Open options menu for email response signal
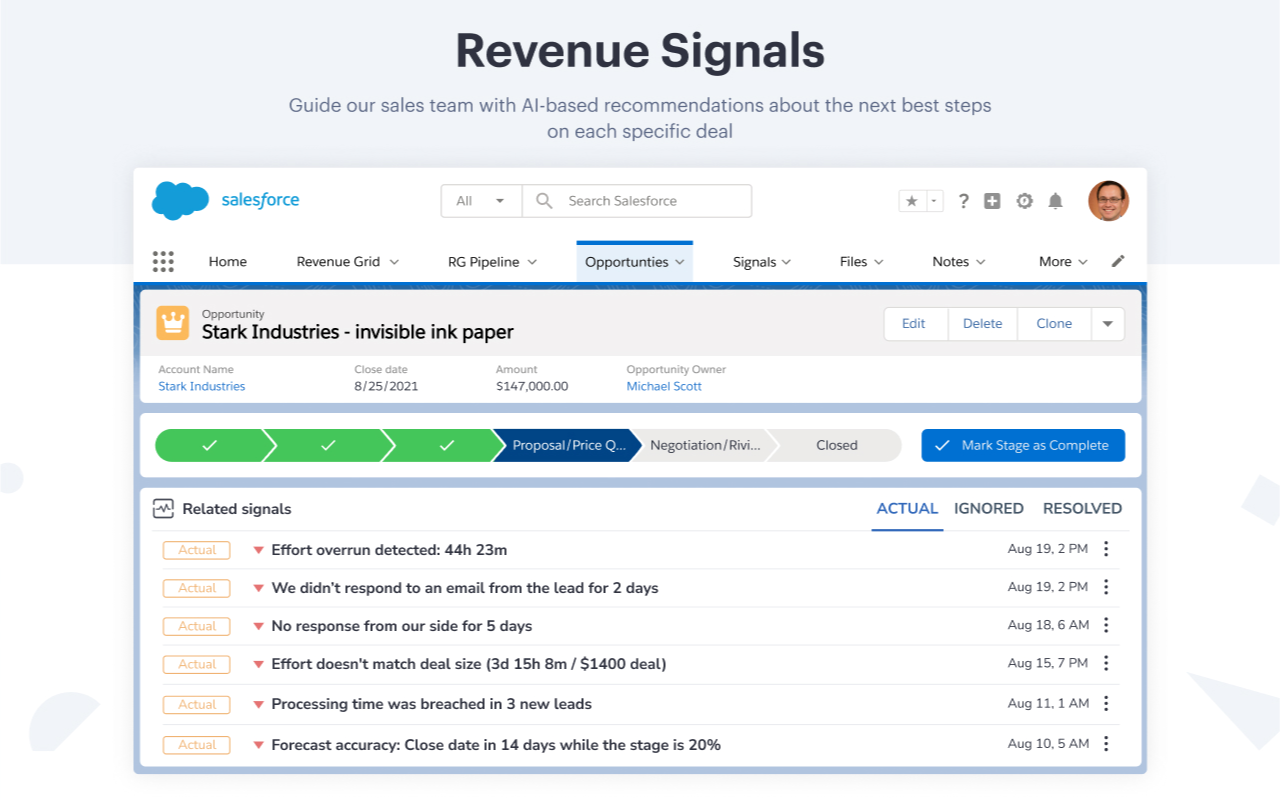The height and width of the screenshot is (800, 1280). point(1106,587)
